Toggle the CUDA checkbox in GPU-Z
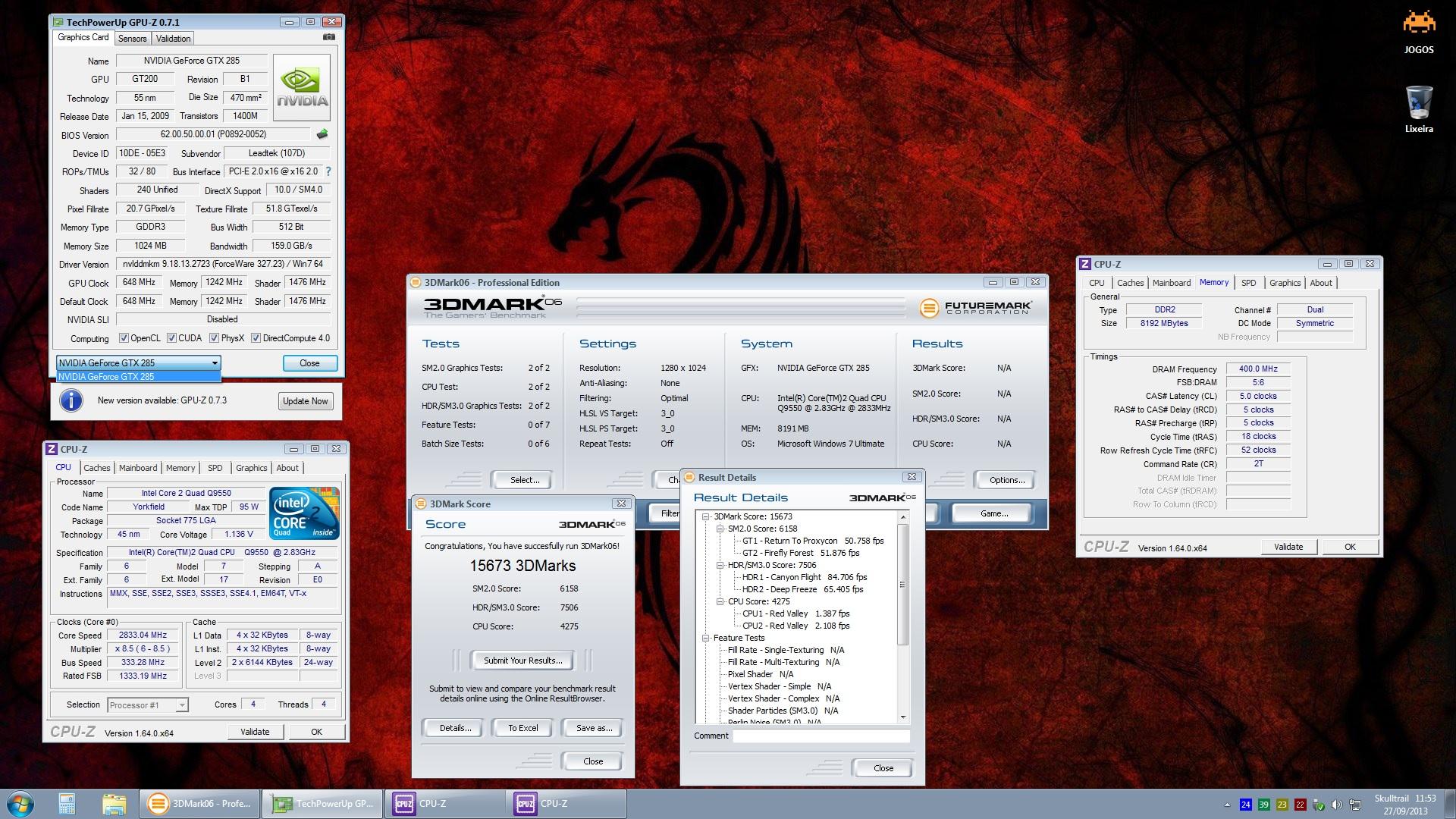This screenshot has width=1456, height=819. 171,338
